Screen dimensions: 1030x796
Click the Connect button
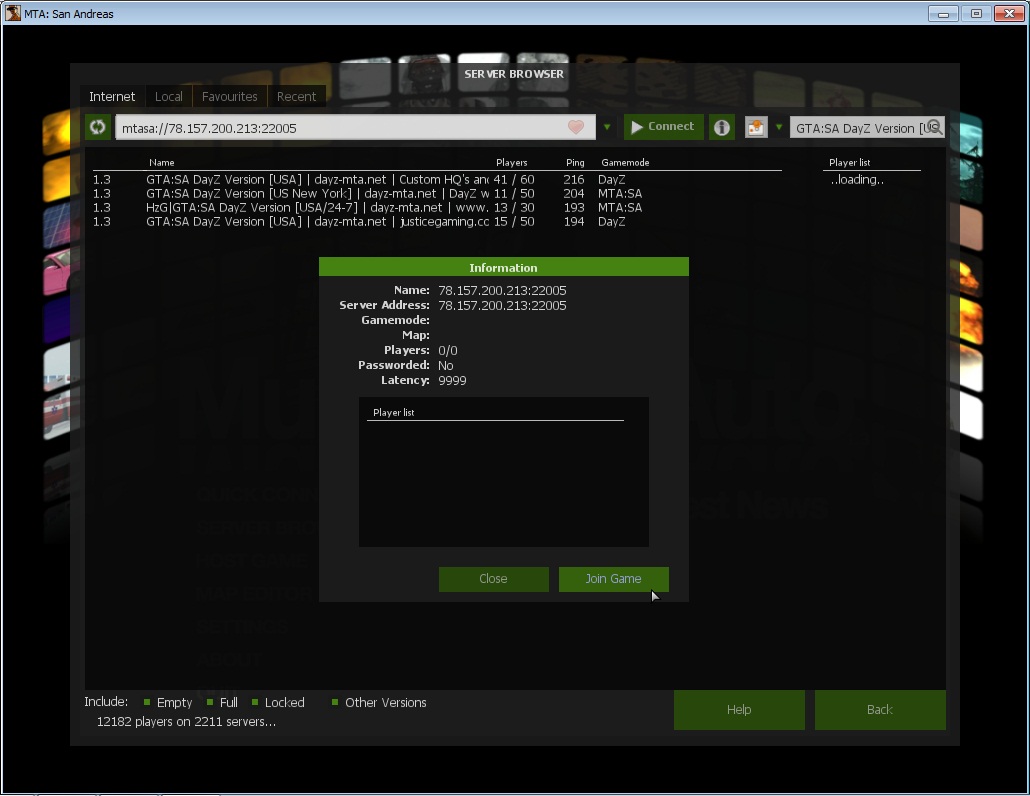[x=663, y=127]
